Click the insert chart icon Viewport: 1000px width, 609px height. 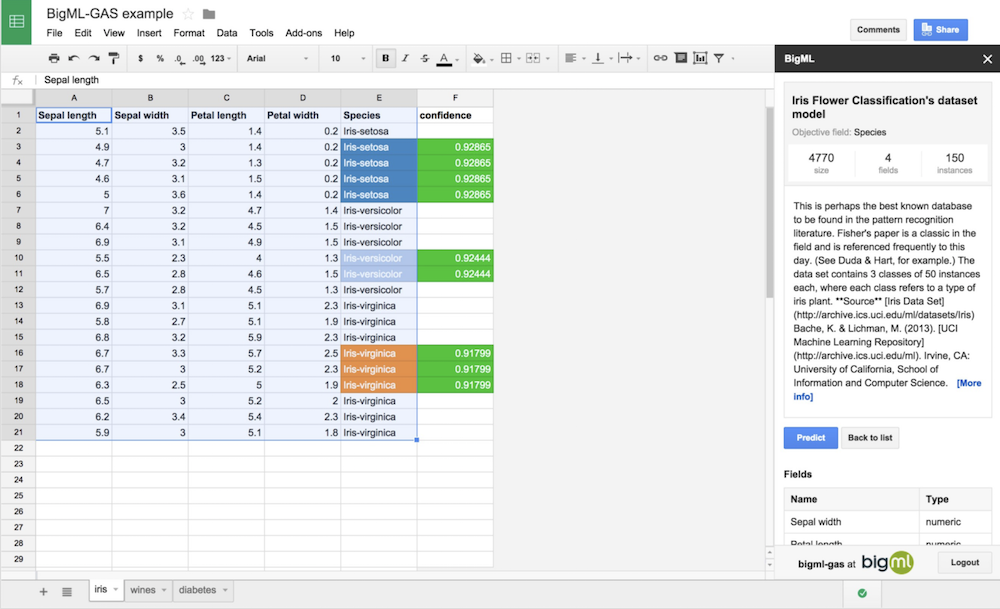pyautogui.click(x=700, y=59)
